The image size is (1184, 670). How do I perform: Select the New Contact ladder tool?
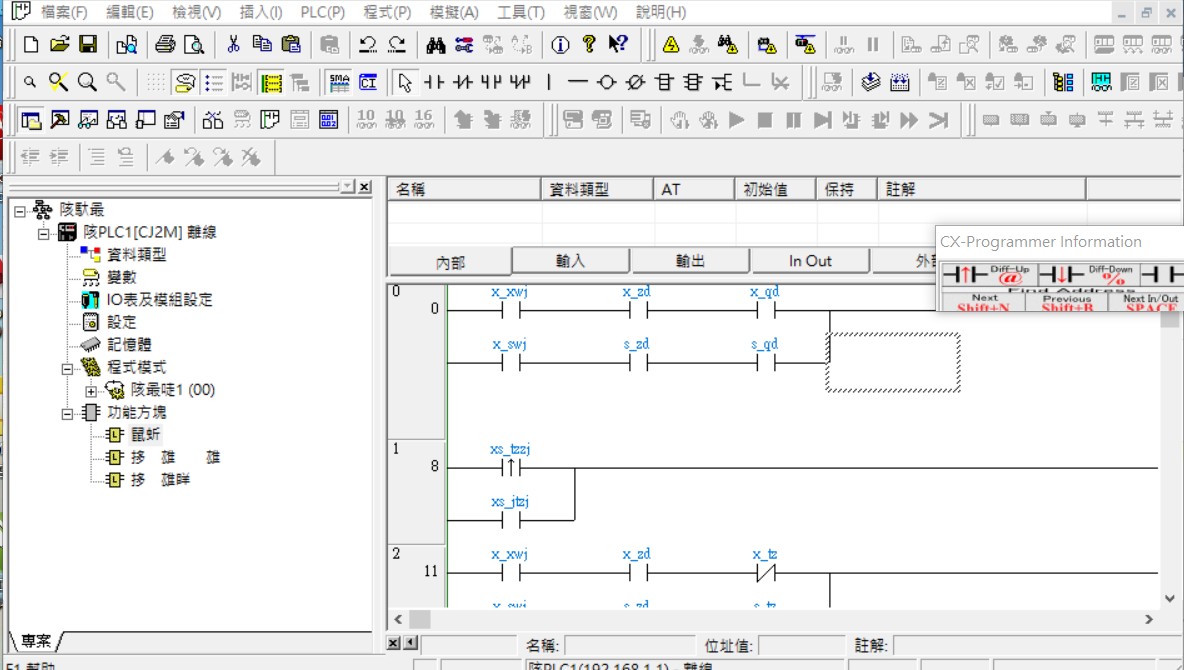pos(433,82)
